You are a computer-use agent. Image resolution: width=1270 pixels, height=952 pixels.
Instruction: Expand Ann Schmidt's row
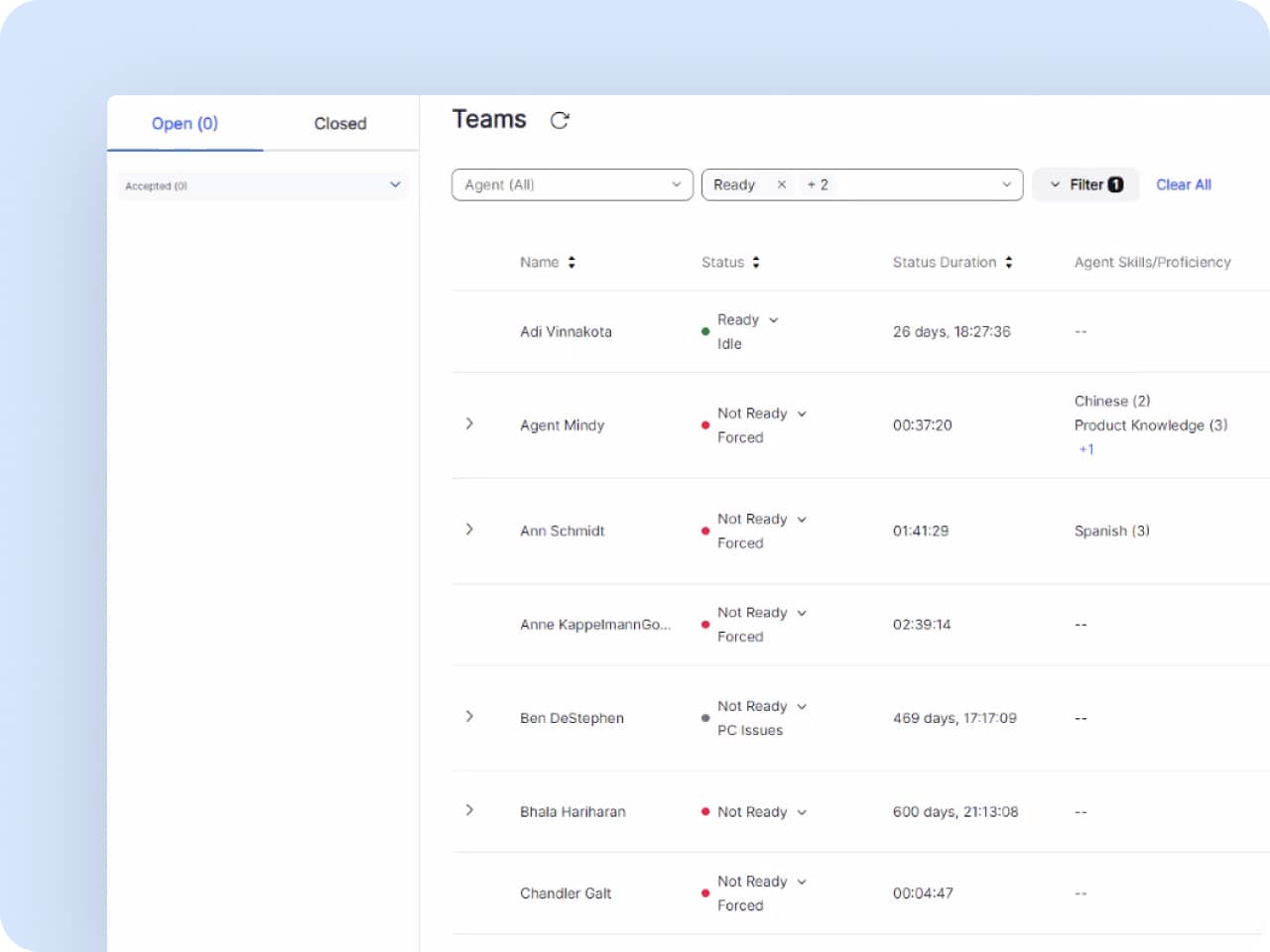469,530
